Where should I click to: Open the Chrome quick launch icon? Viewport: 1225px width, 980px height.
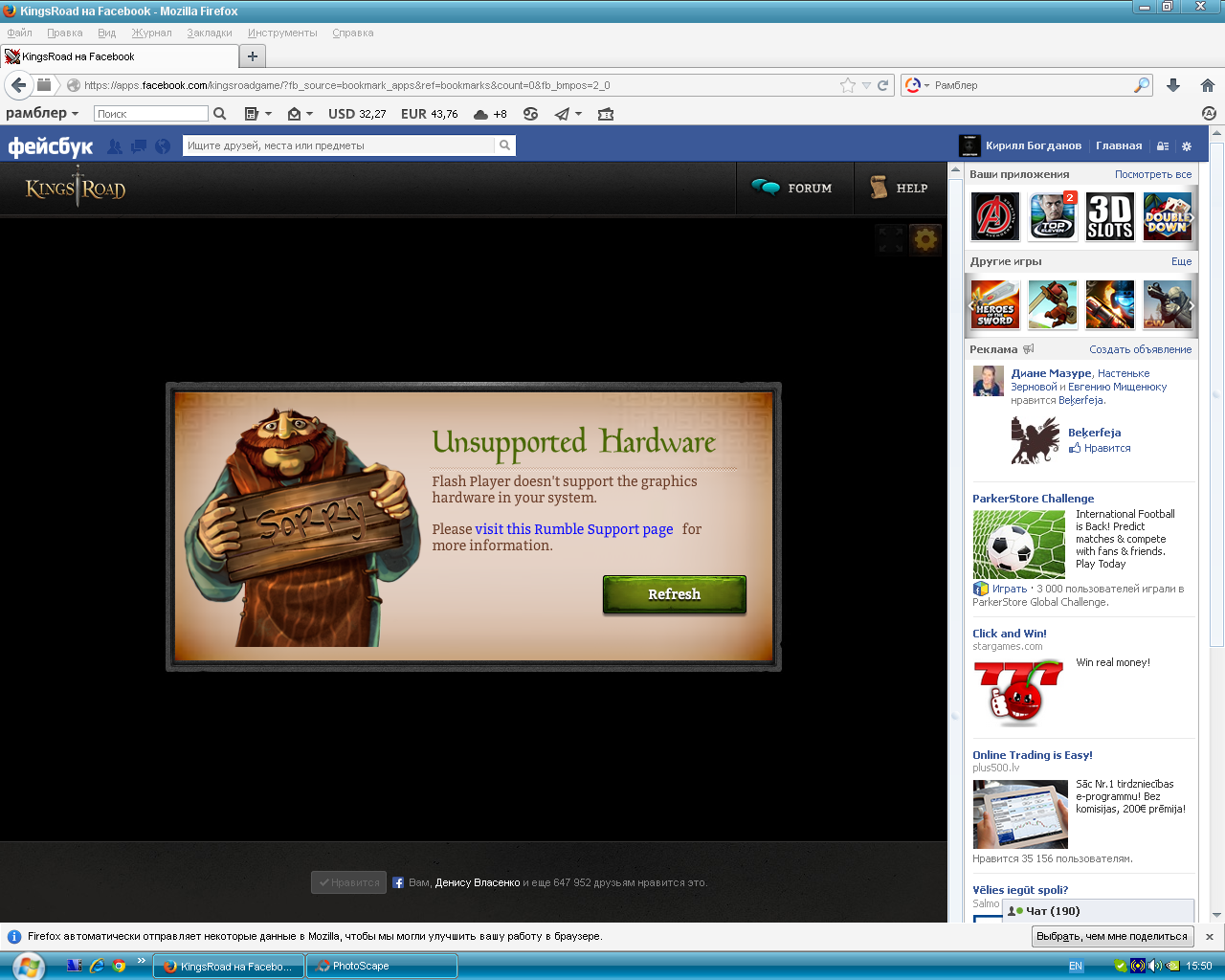(x=120, y=966)
